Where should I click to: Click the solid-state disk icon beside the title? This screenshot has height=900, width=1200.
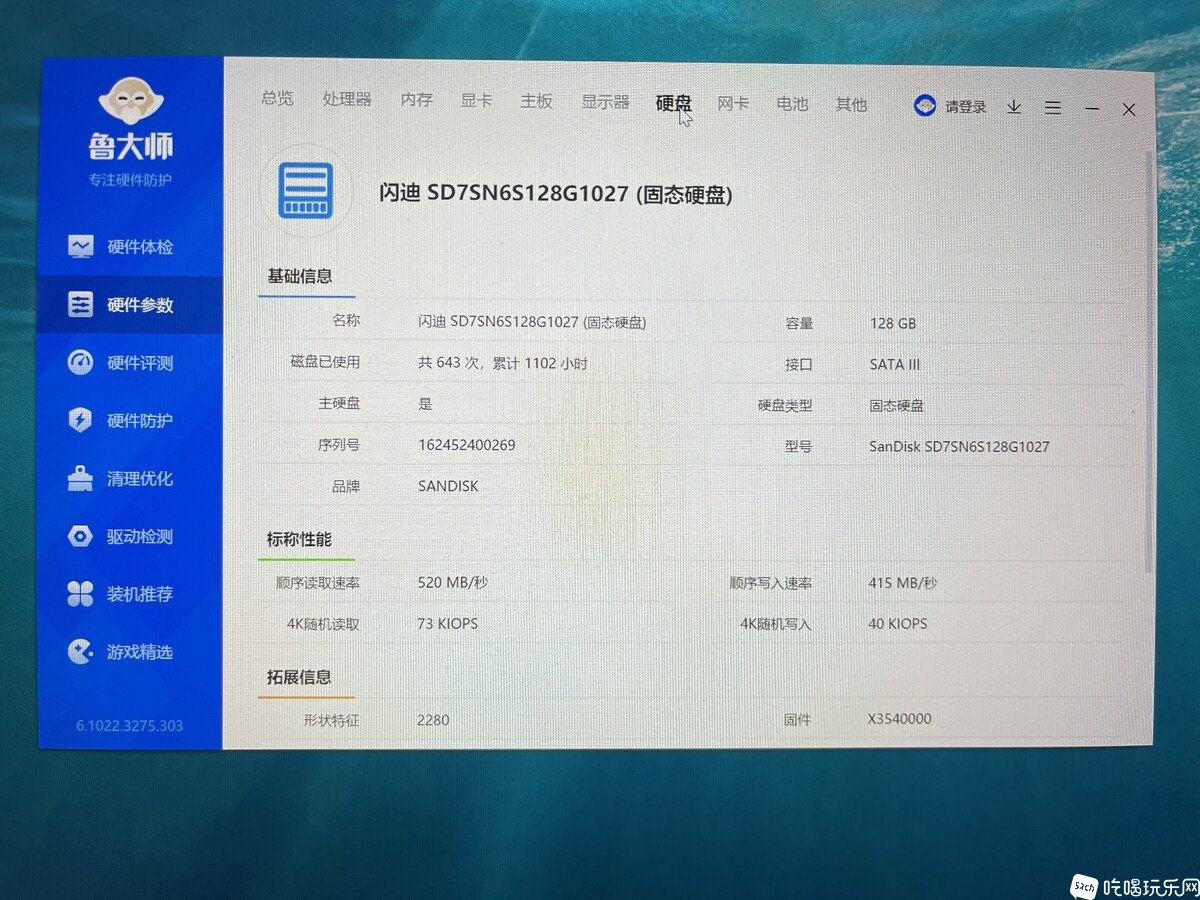pos(307,190)
